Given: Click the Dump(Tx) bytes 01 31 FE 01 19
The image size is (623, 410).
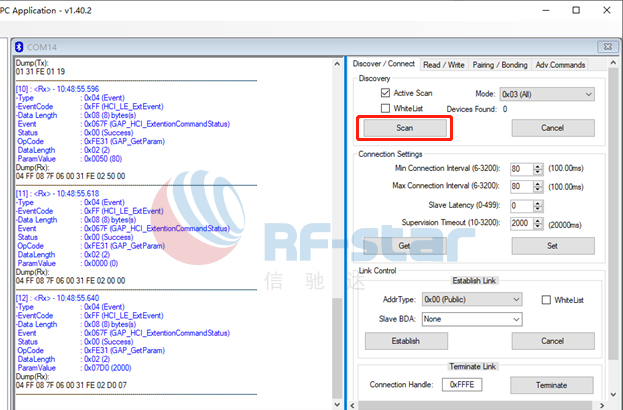Looking at the screenshot, I should pos(40,72).
